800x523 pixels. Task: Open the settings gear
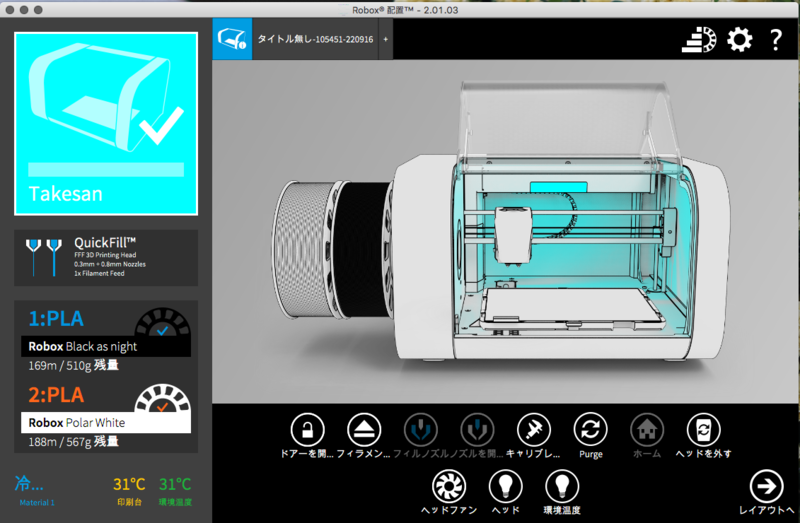click(x=739, y=39)
